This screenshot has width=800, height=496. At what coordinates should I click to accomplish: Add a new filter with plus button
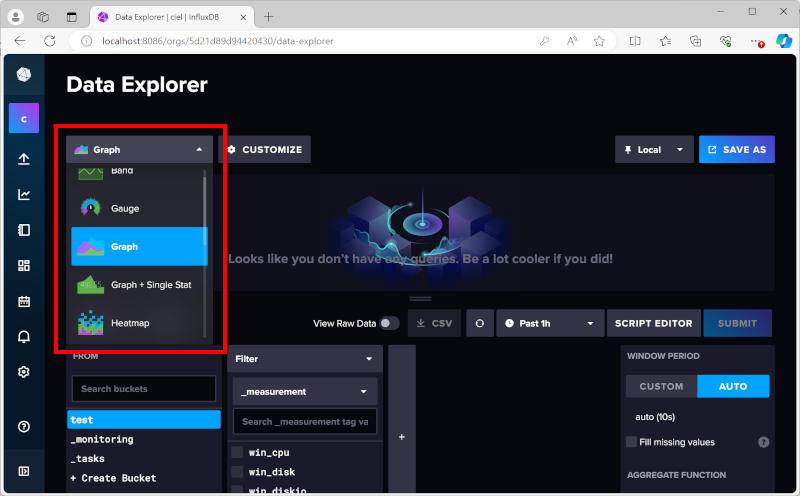click(402, 437)
